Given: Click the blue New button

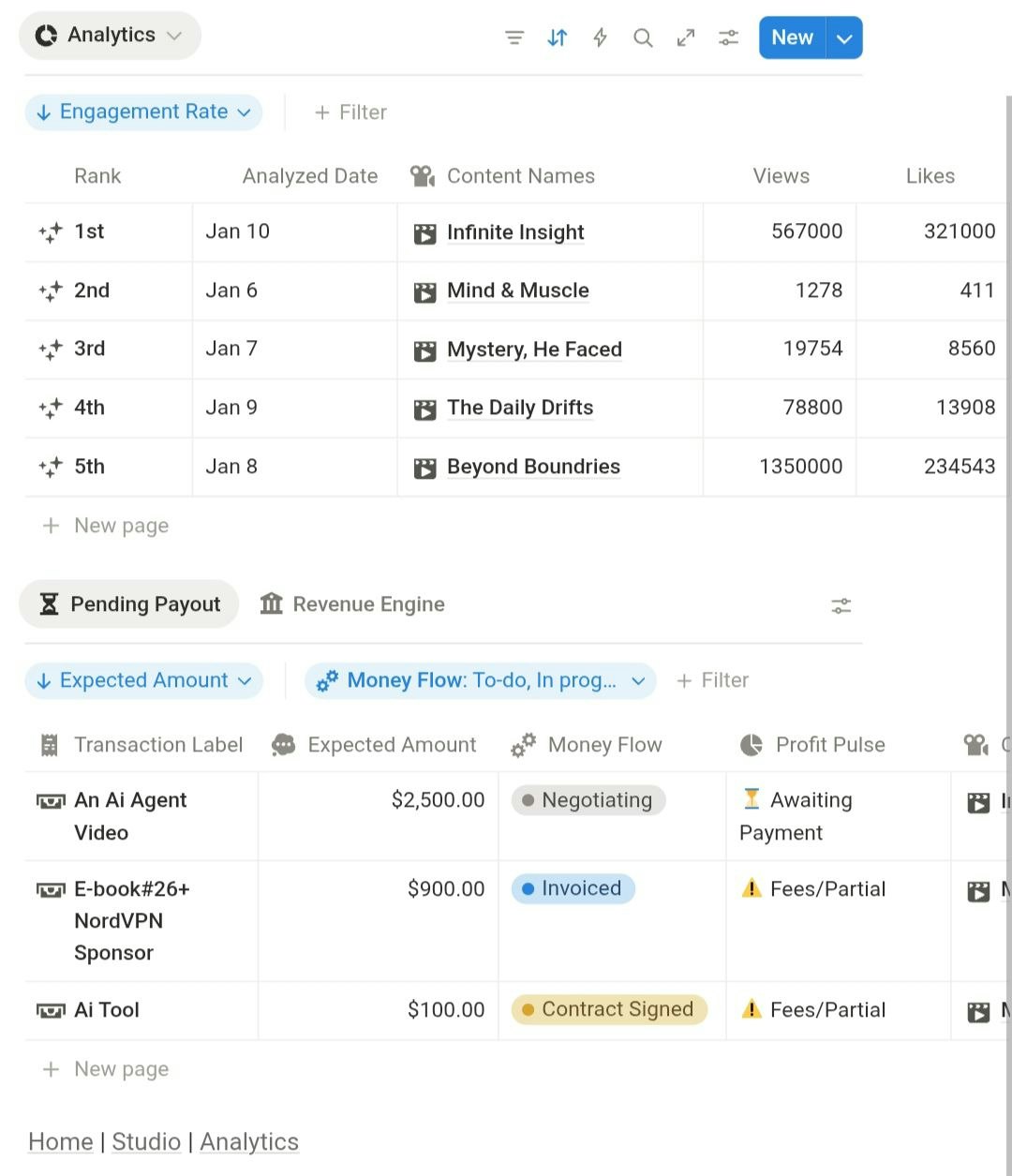Looking at the screenshot, I should click(792, 38).
